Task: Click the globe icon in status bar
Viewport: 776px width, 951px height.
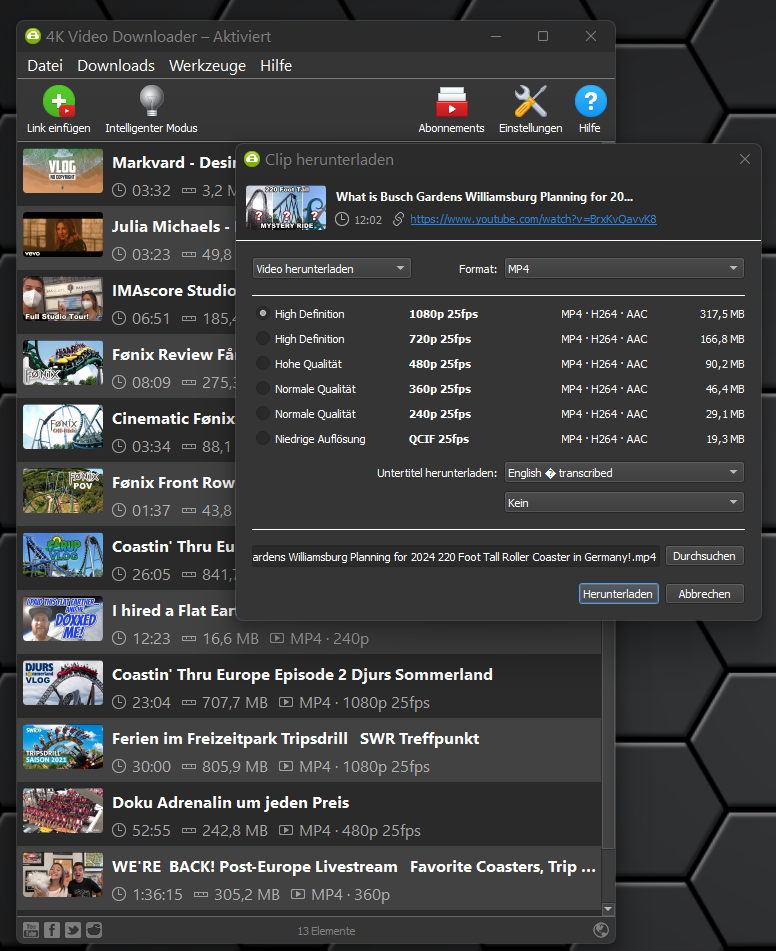Action: pos(601,930)
